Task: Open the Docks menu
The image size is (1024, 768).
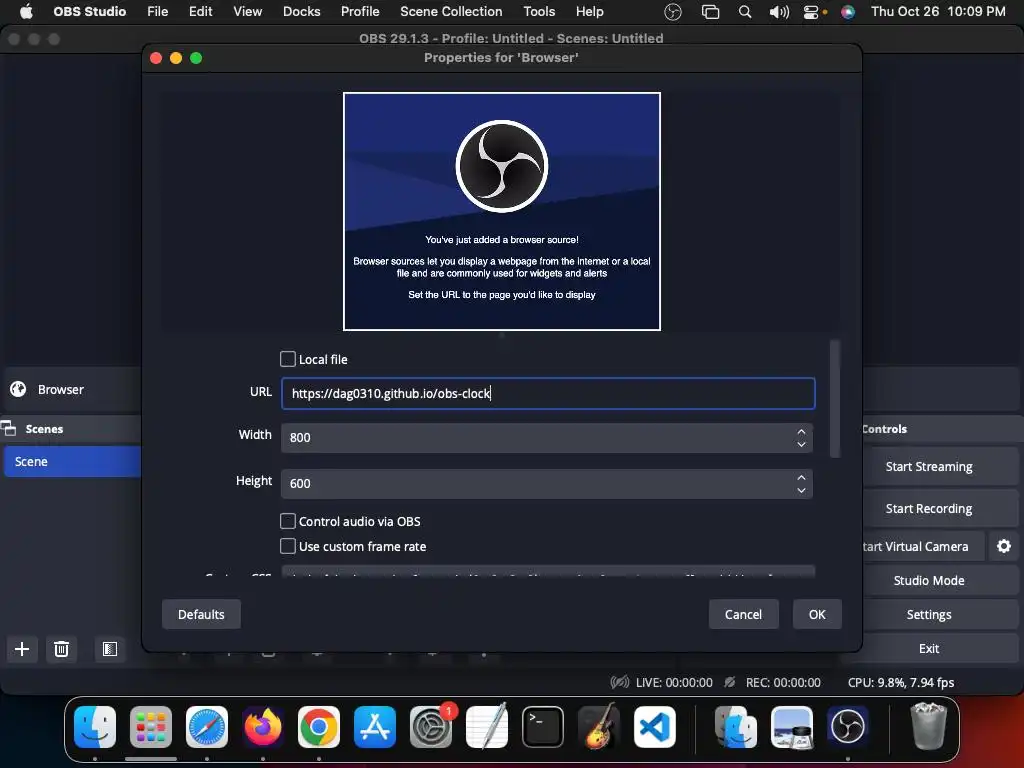Action: pyautogui.click(x=302, y=11)
